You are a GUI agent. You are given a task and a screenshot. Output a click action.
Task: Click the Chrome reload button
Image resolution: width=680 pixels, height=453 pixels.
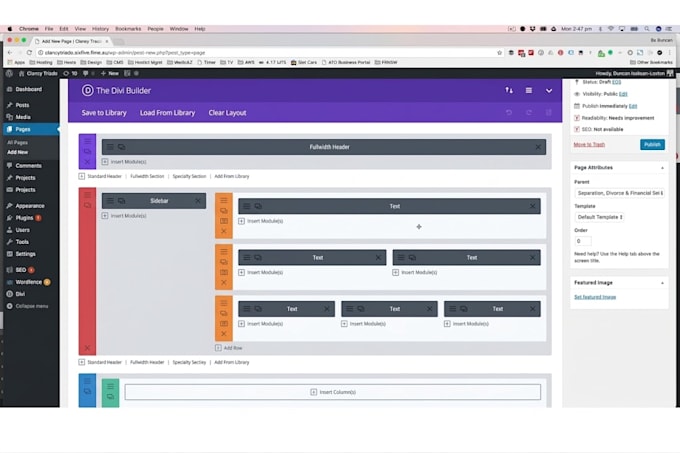point(29,52)
